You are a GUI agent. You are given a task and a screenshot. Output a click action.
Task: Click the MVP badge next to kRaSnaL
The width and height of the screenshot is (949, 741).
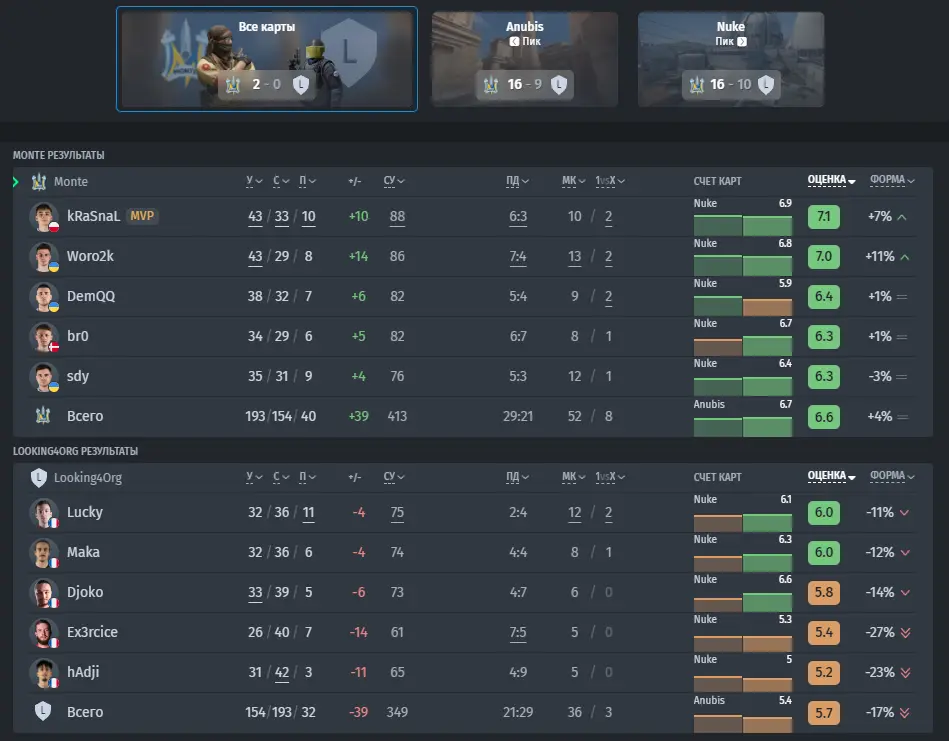142,216
